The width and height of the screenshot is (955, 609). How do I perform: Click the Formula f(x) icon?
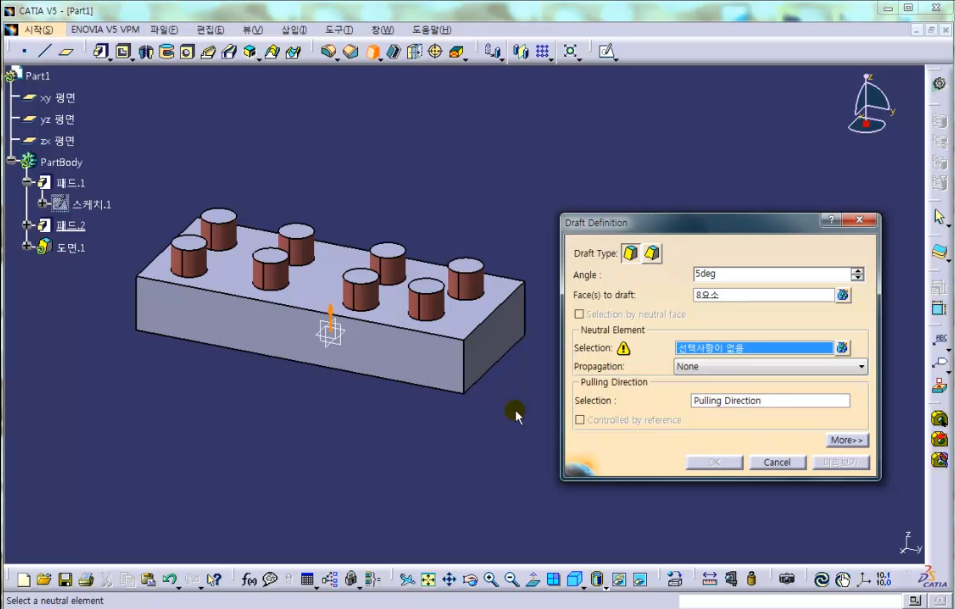pos(249,579)
